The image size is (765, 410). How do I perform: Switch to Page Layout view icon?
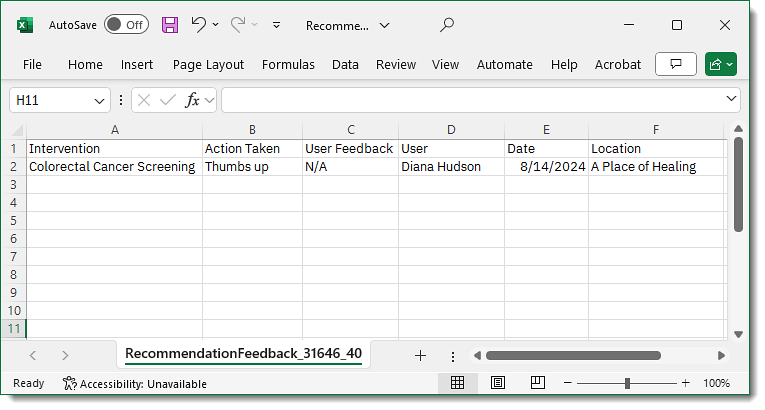[498, 383]
